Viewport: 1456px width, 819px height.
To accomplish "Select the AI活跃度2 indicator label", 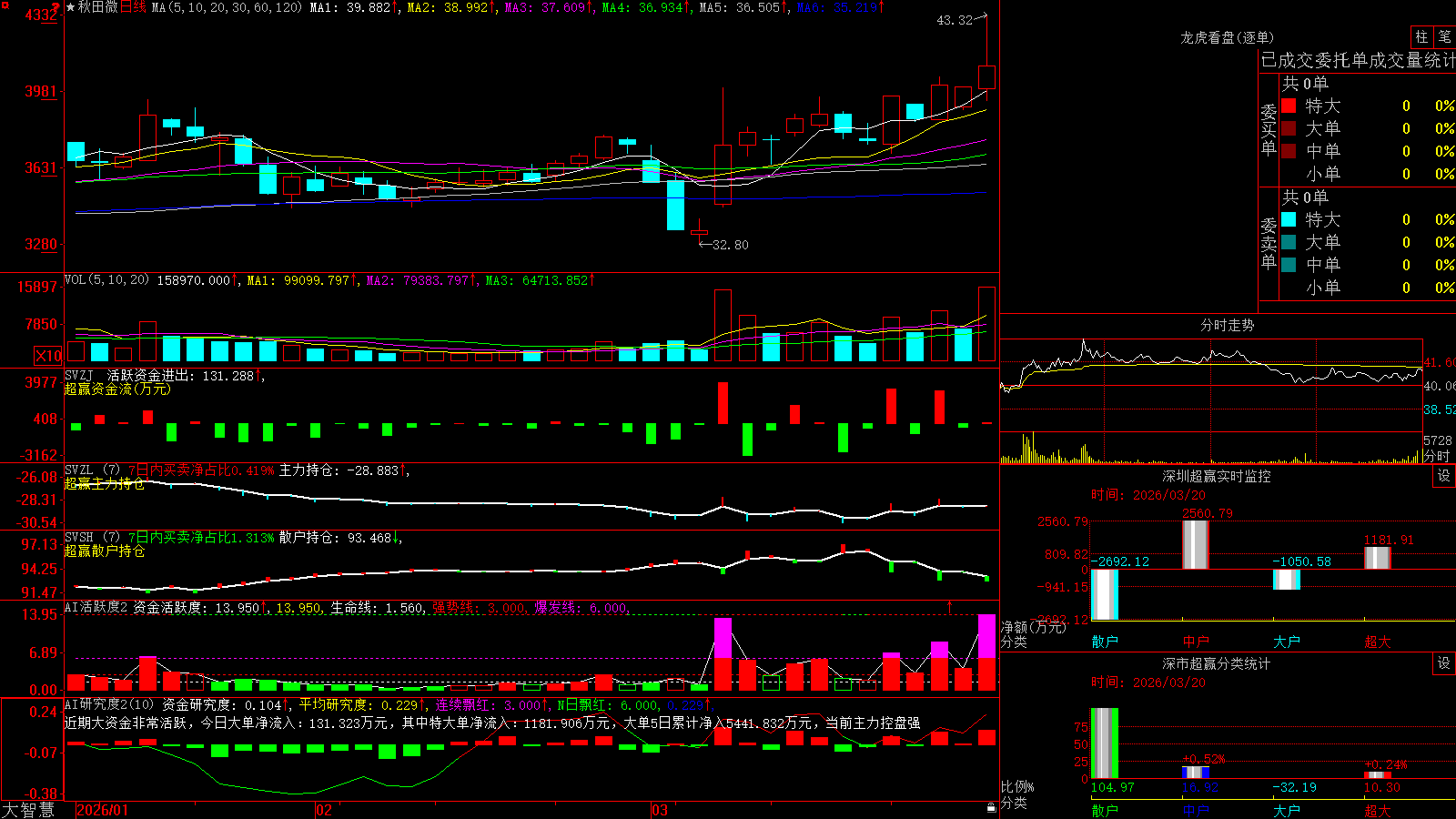I will point(96,607).
